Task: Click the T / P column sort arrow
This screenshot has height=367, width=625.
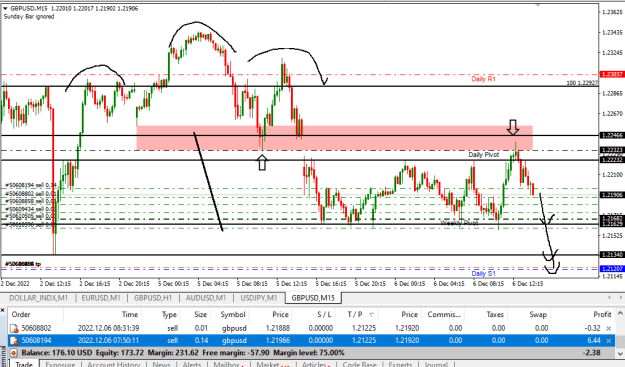Action: coord(371,315)
